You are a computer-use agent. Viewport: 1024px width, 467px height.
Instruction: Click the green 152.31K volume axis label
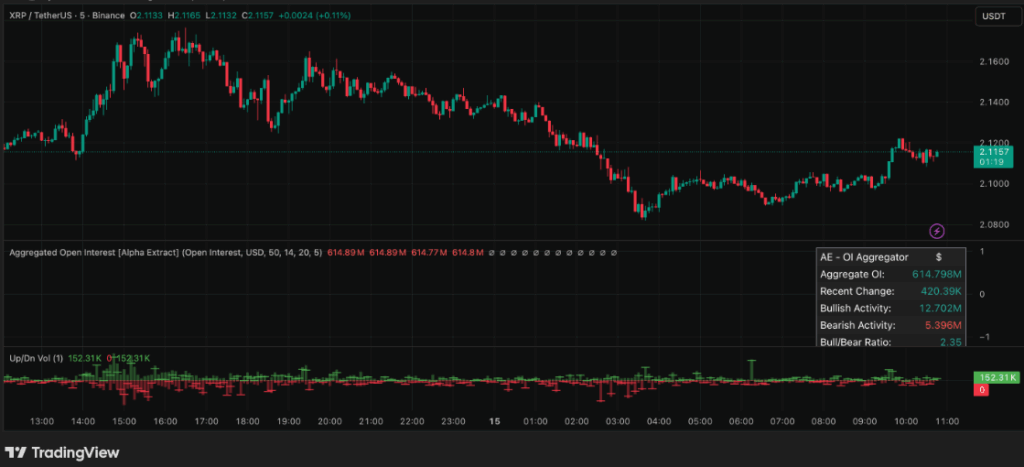click(997, 378)
